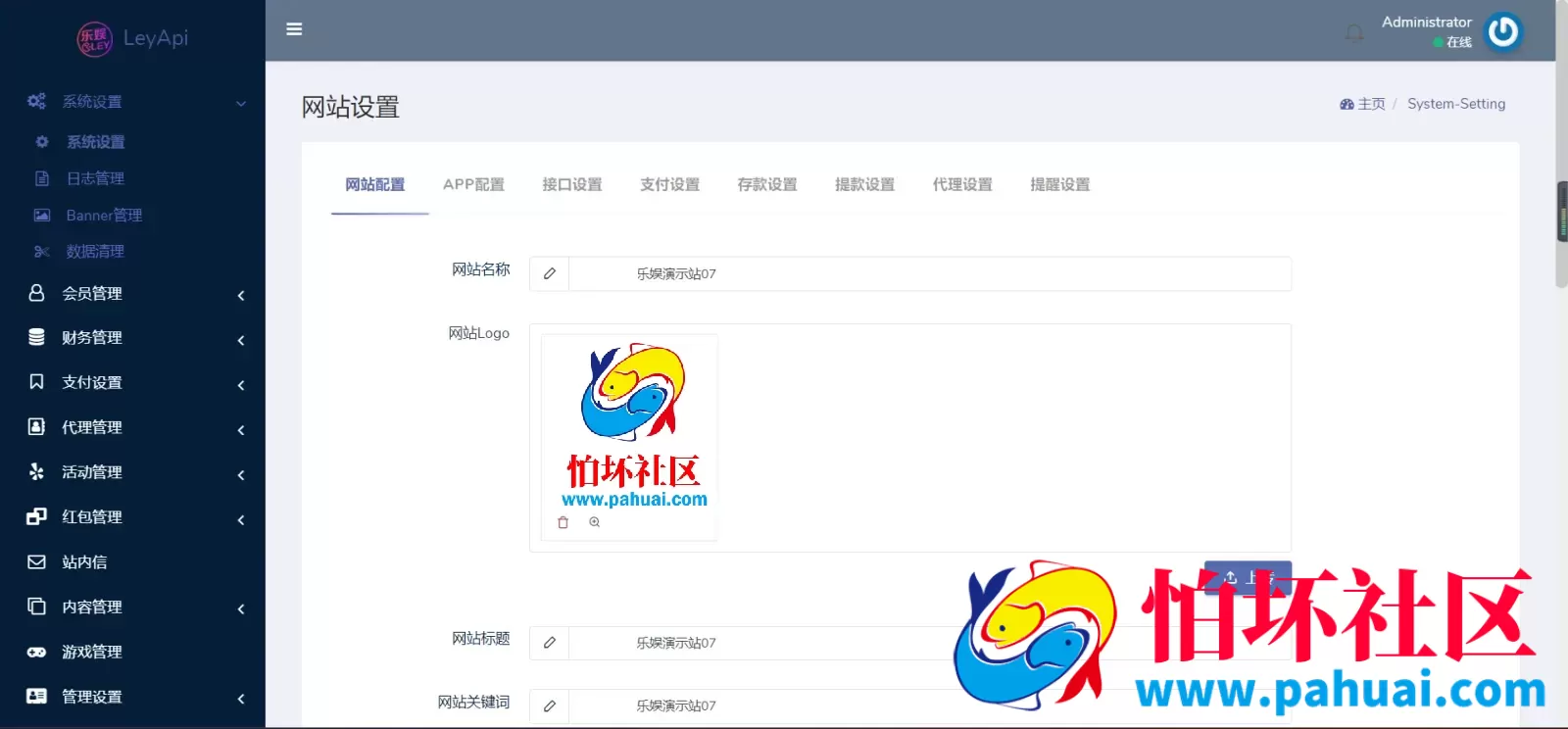
Task: Click the 活动管理 pinwheel icon
Action: point(36,471)
